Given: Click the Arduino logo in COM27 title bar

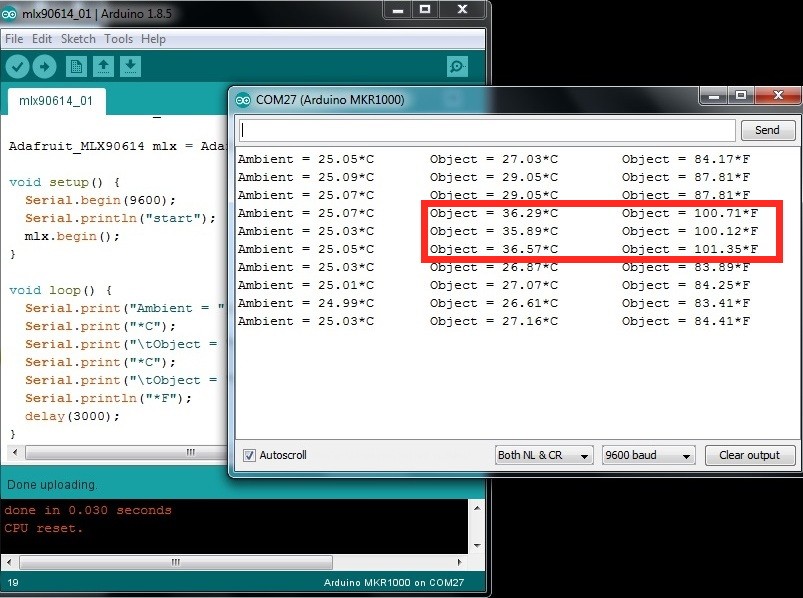Looking at the screenshot, I should (244, 99).
